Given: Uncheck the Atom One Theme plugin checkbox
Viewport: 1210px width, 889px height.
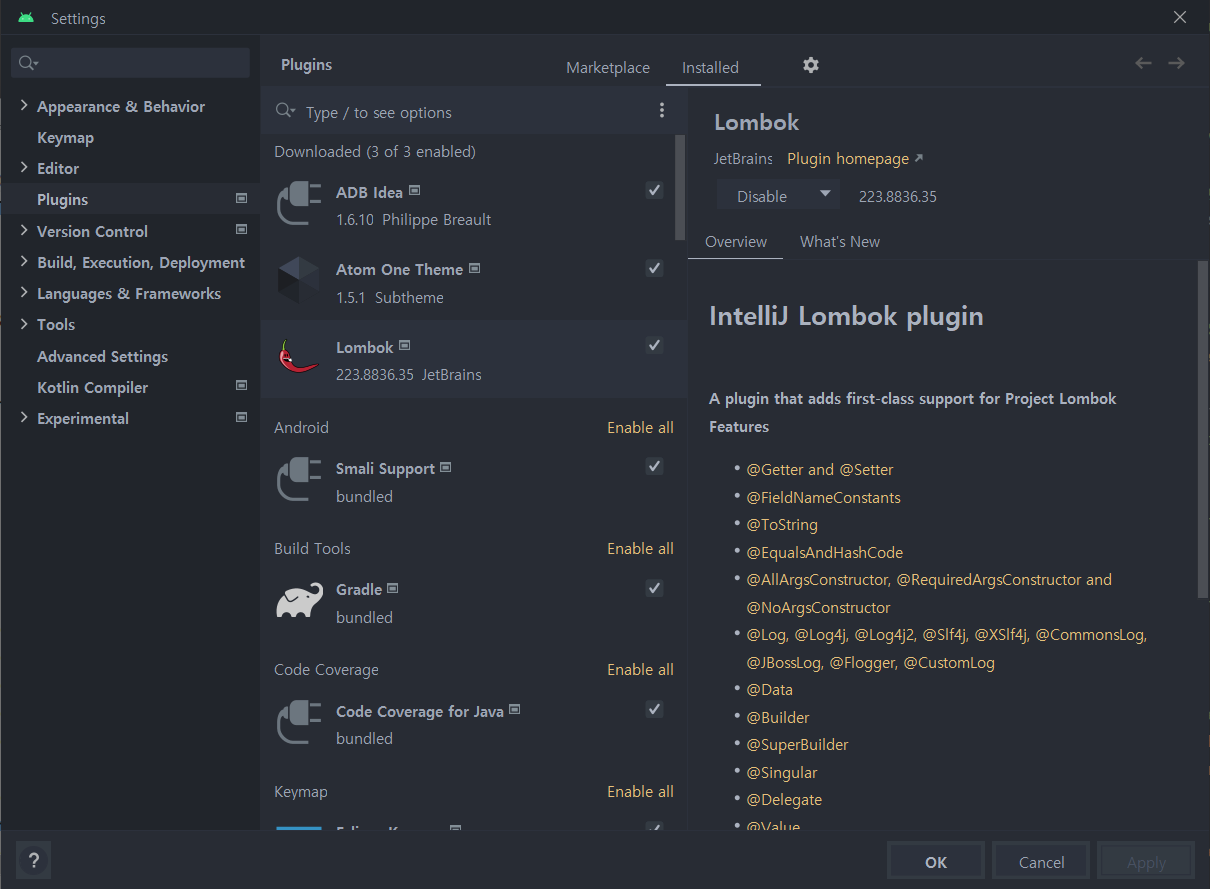Looking at the screenshot, I should (654, 268).
